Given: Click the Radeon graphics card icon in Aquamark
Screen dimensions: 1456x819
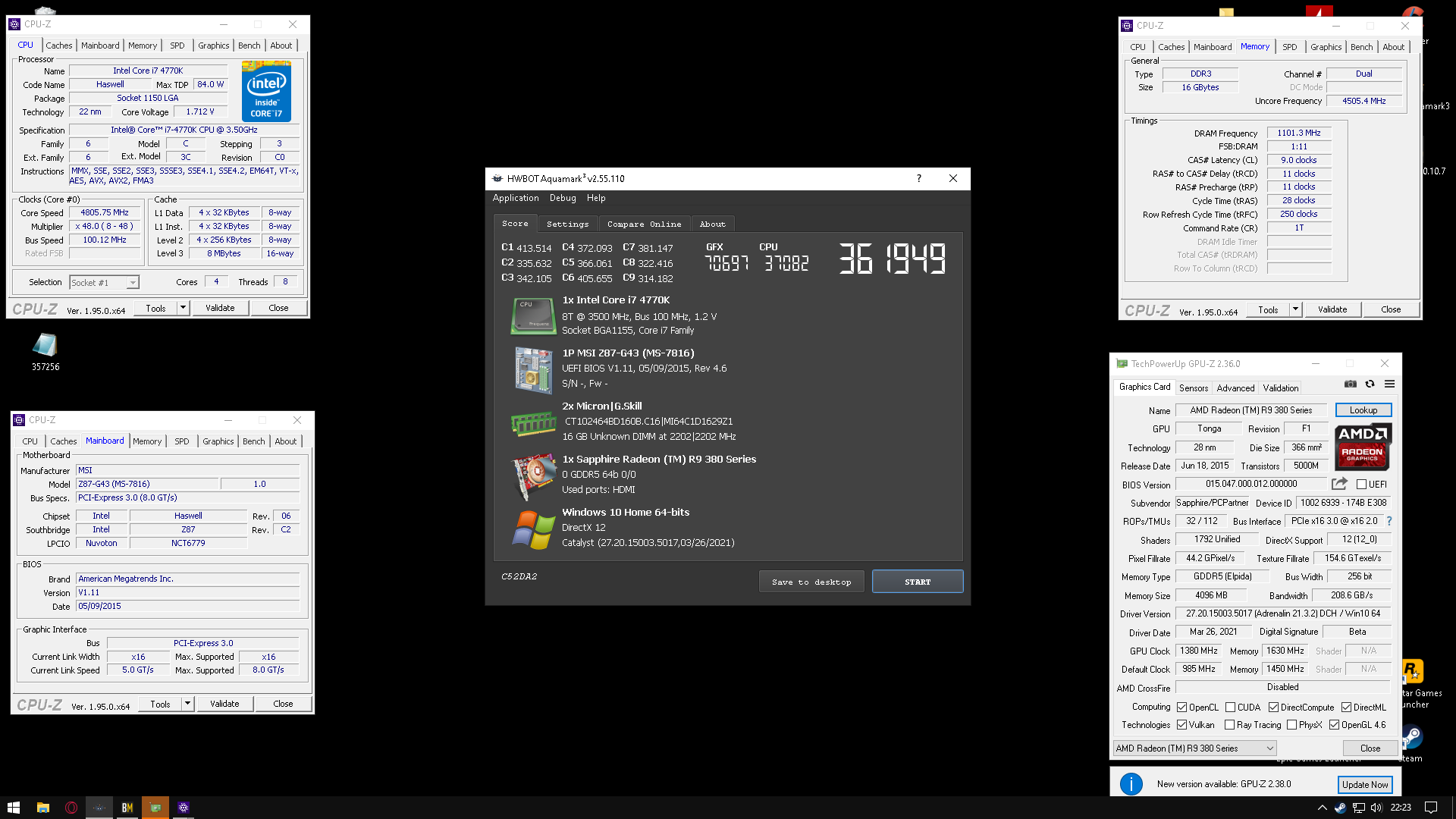Looking at the screenshot, I should [x=533, y=476].
